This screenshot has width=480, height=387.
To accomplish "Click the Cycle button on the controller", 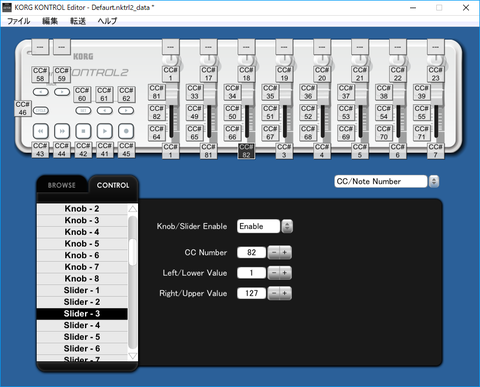I will tap(41, 110).
